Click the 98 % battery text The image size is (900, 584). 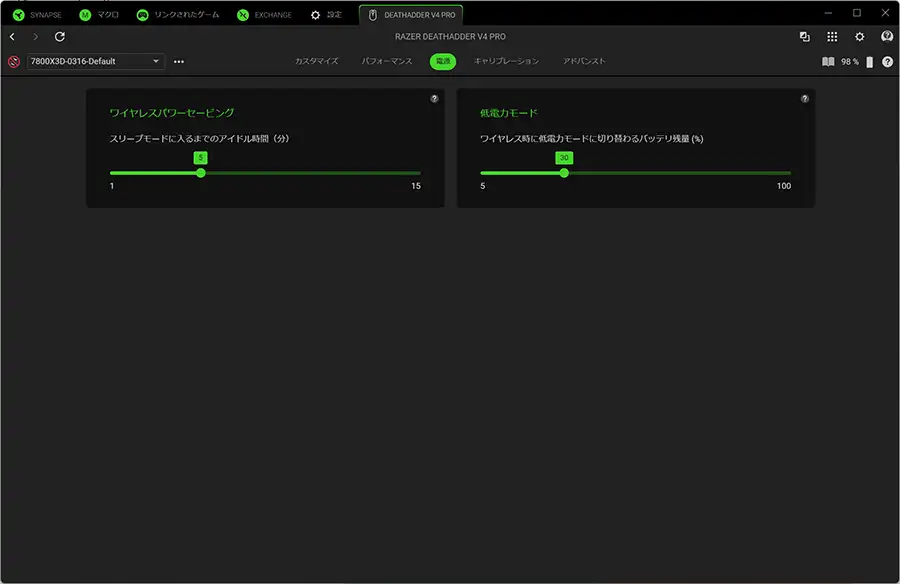click(850, 61)
